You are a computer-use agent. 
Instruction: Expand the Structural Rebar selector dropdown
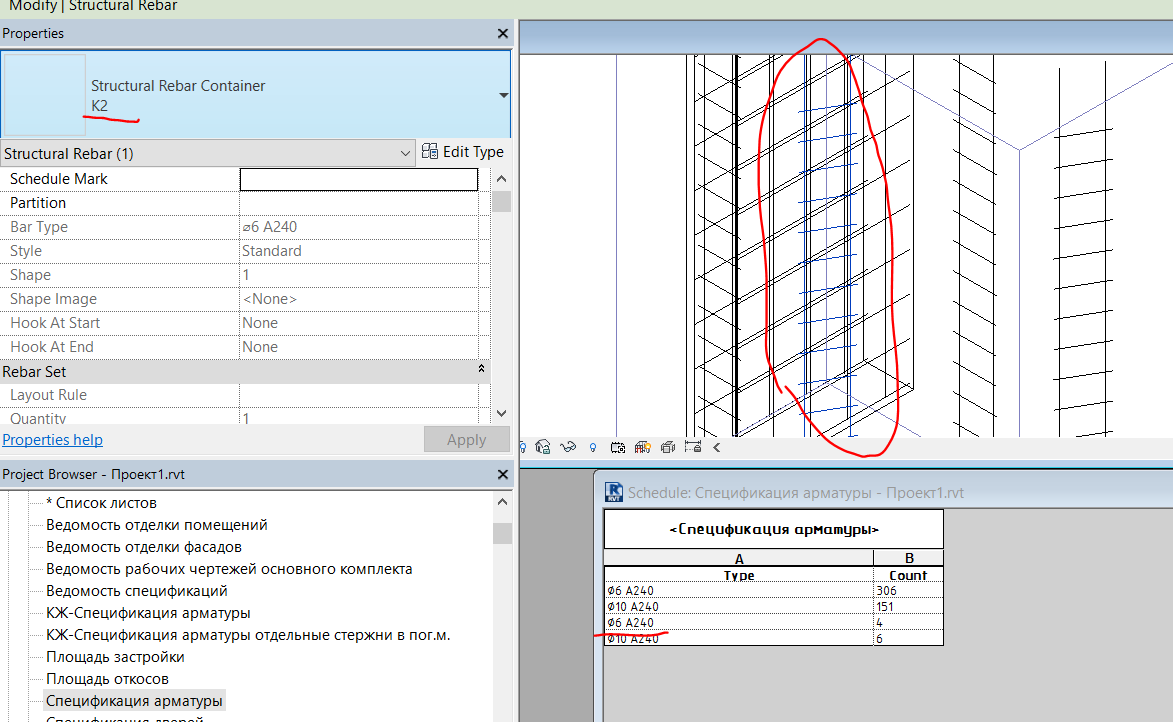406,152
